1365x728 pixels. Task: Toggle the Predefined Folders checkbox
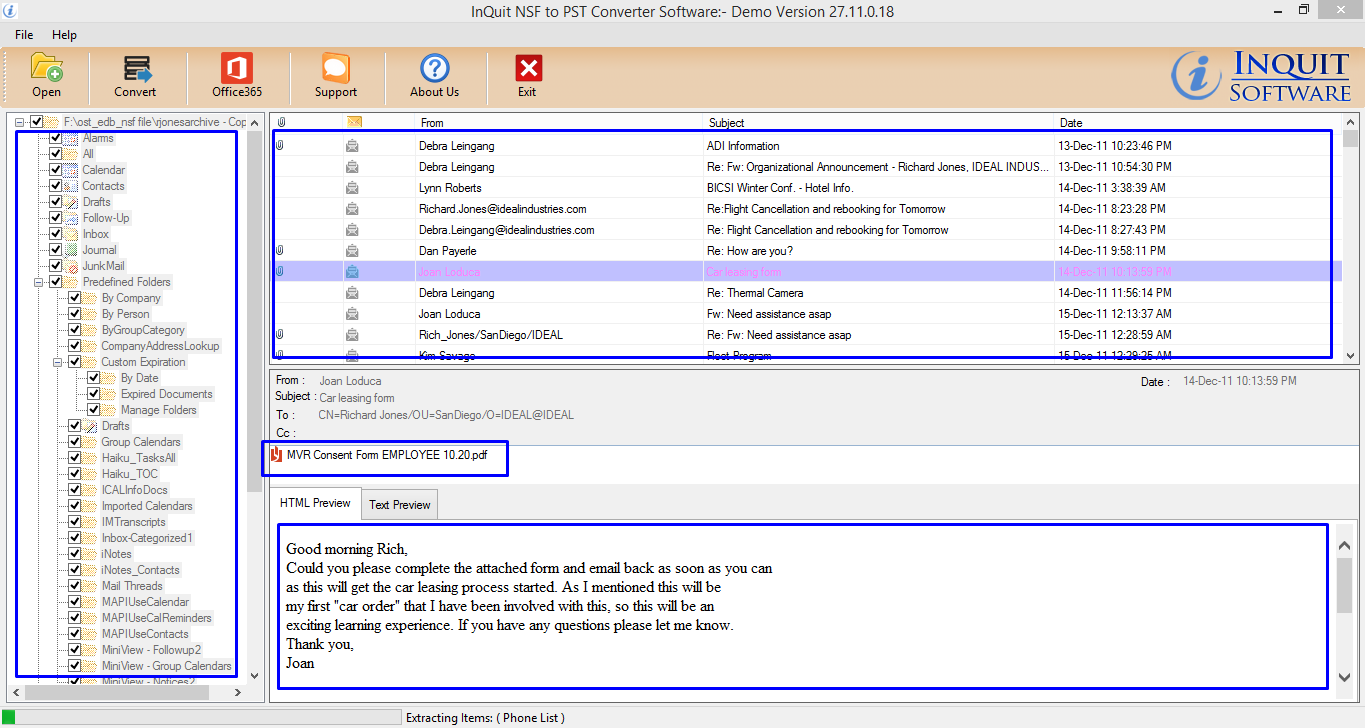[56, 282]
